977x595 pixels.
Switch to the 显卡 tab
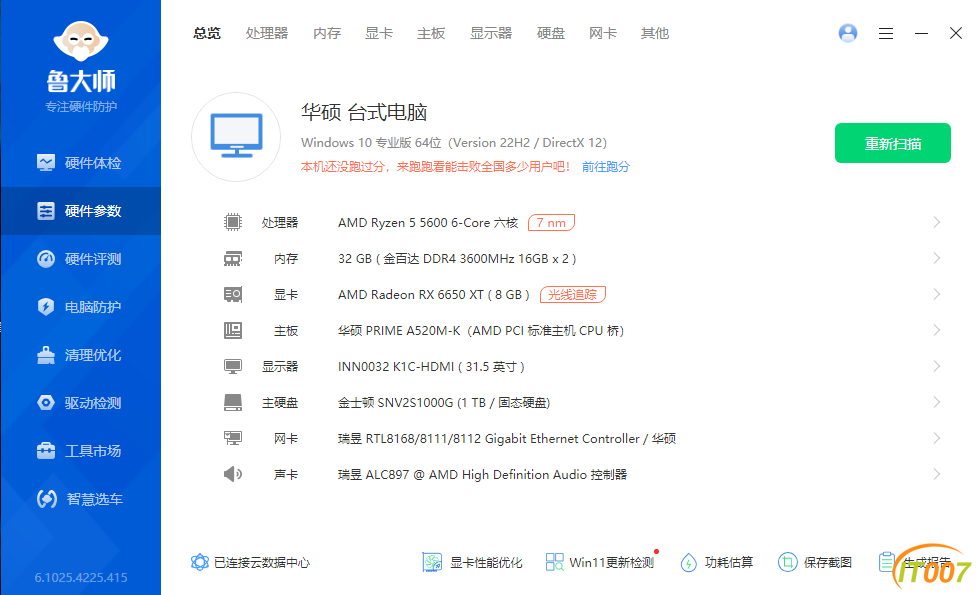[379, 34]
